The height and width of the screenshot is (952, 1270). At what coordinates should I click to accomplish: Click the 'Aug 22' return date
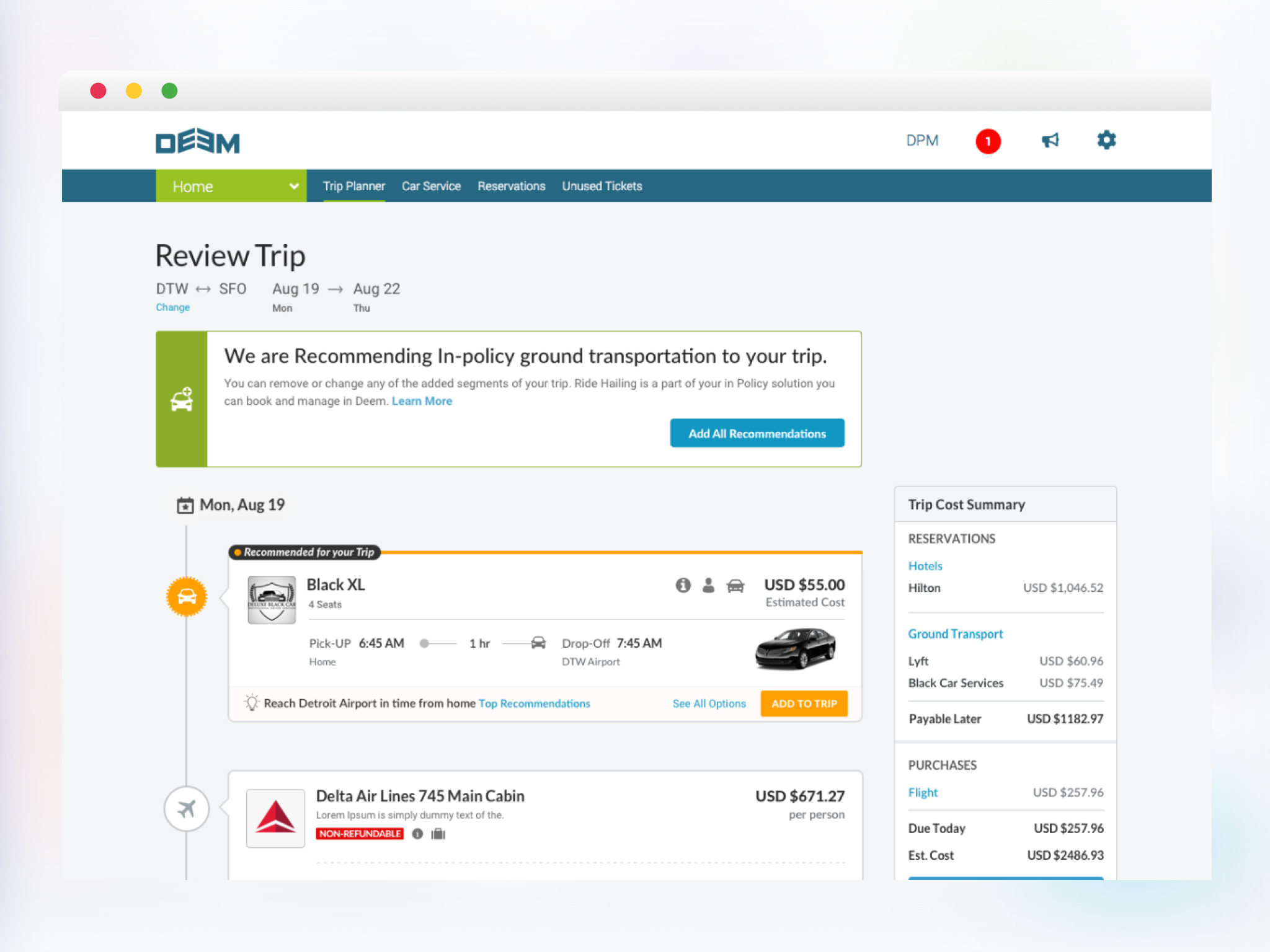point(376,289)
